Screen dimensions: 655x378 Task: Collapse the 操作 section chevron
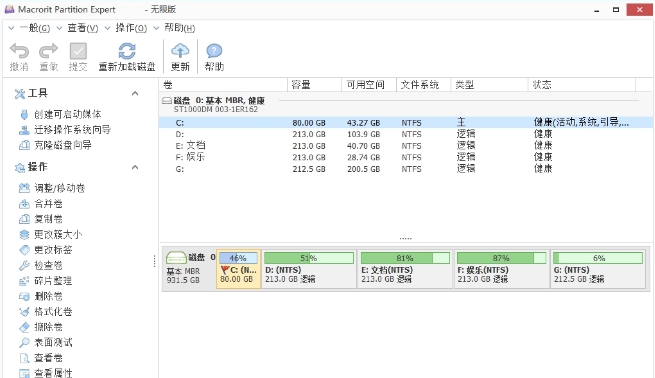pos(135,167)
